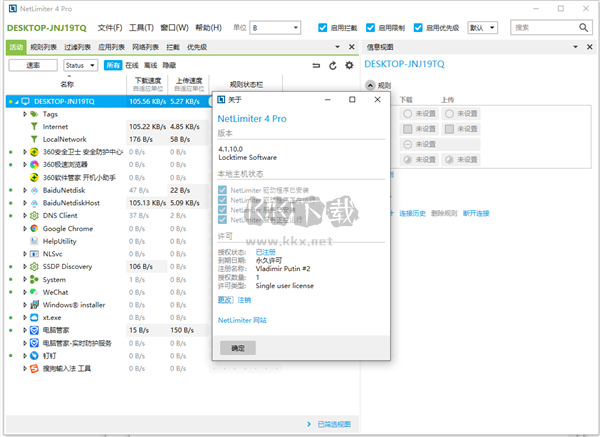Click the Google Chrome icon in process list
The width and height of the screenshot is (600, 437).
[x=34, y=228]
